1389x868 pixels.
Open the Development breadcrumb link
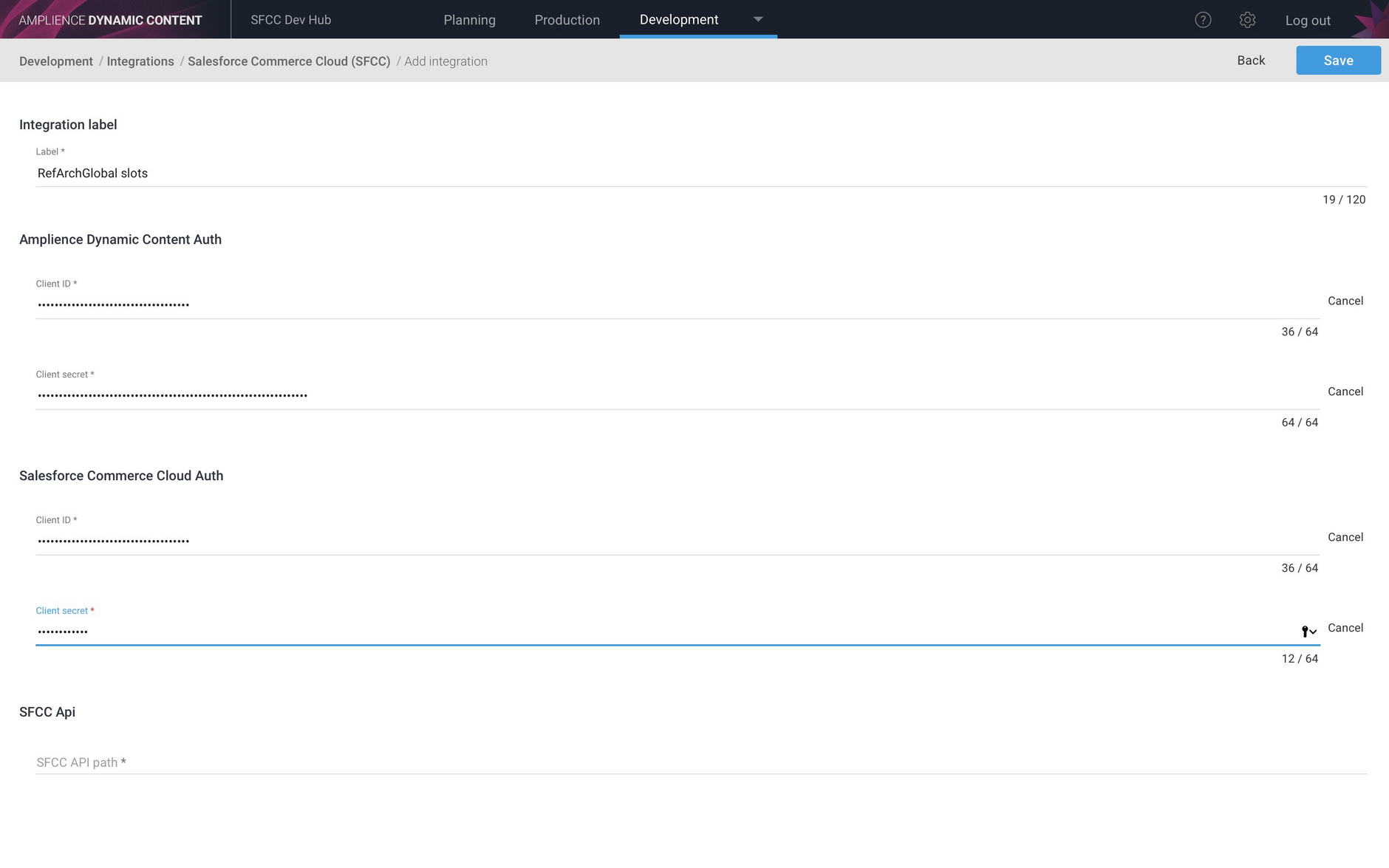click(56, 61)
